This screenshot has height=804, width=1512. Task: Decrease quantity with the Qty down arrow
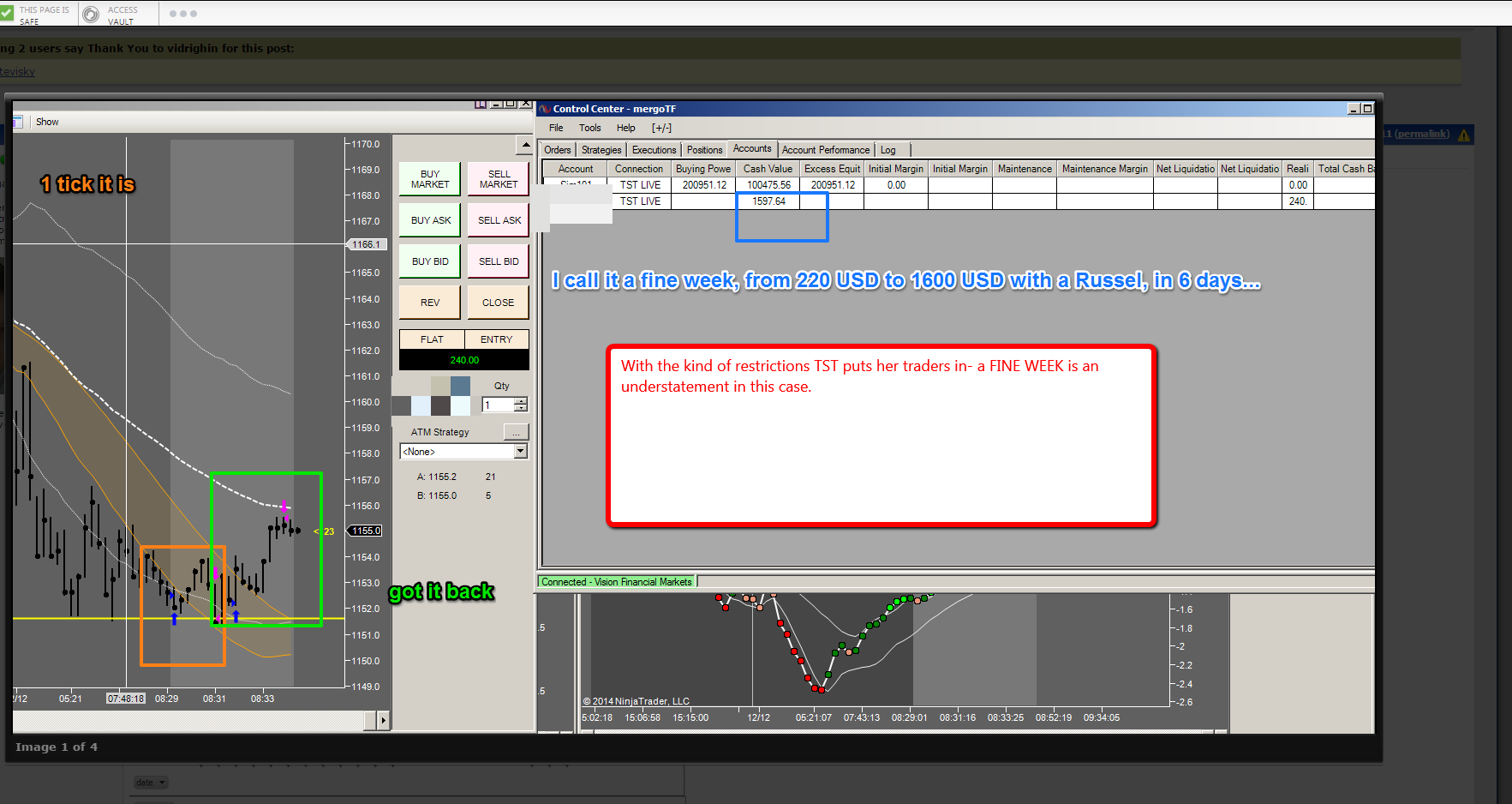pos(521,408)
